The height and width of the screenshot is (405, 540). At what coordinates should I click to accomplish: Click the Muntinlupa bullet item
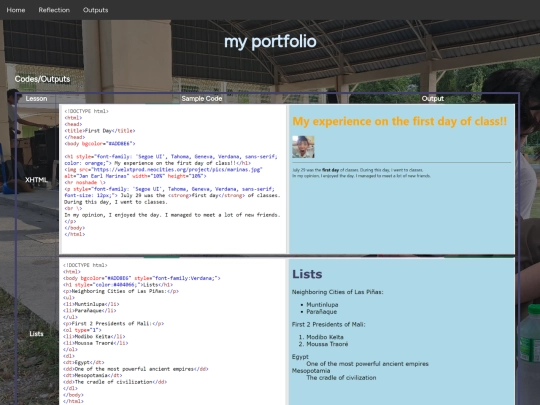(x=322, y=305)
